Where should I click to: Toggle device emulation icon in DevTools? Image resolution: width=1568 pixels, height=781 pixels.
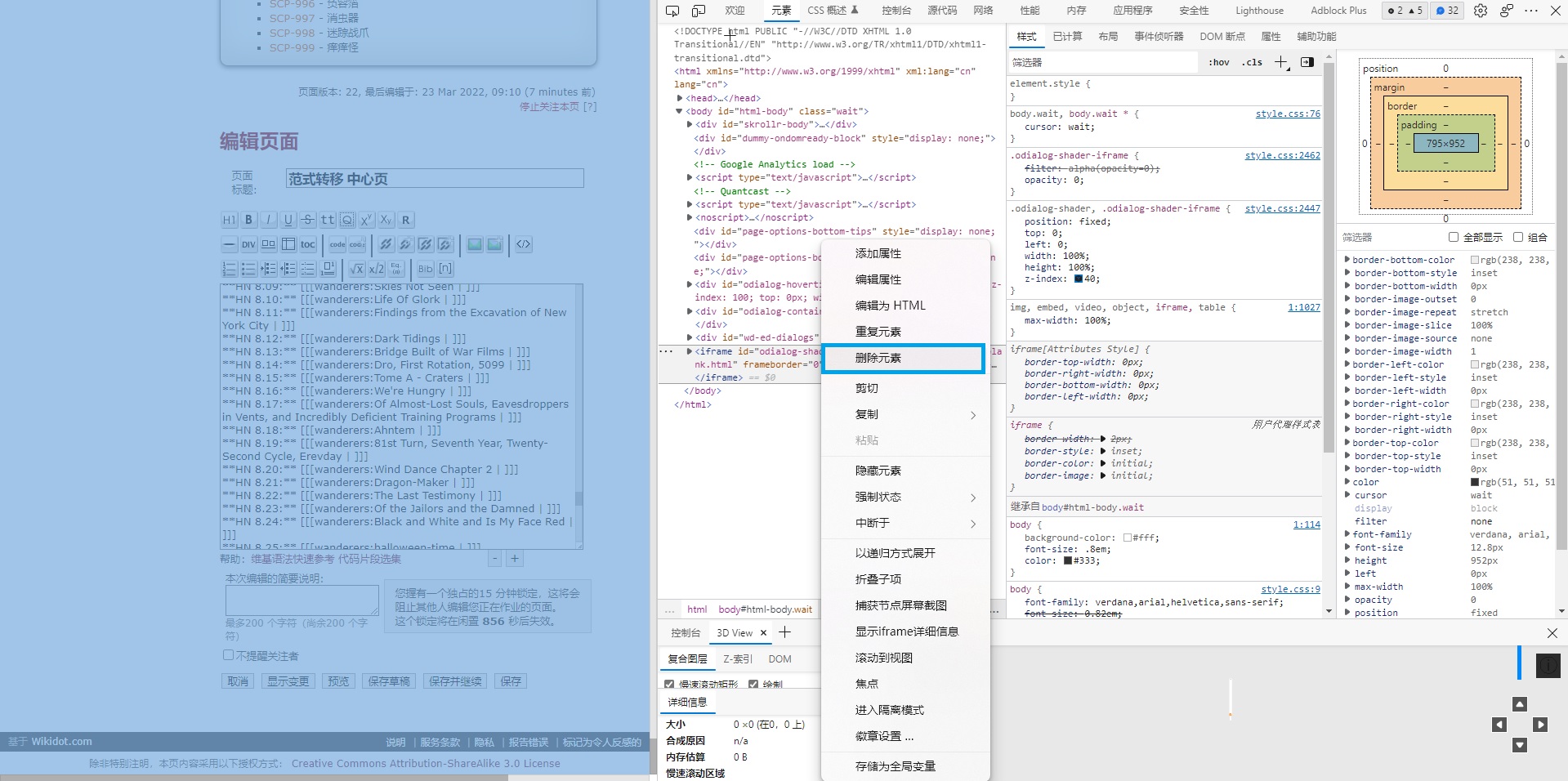699,11
